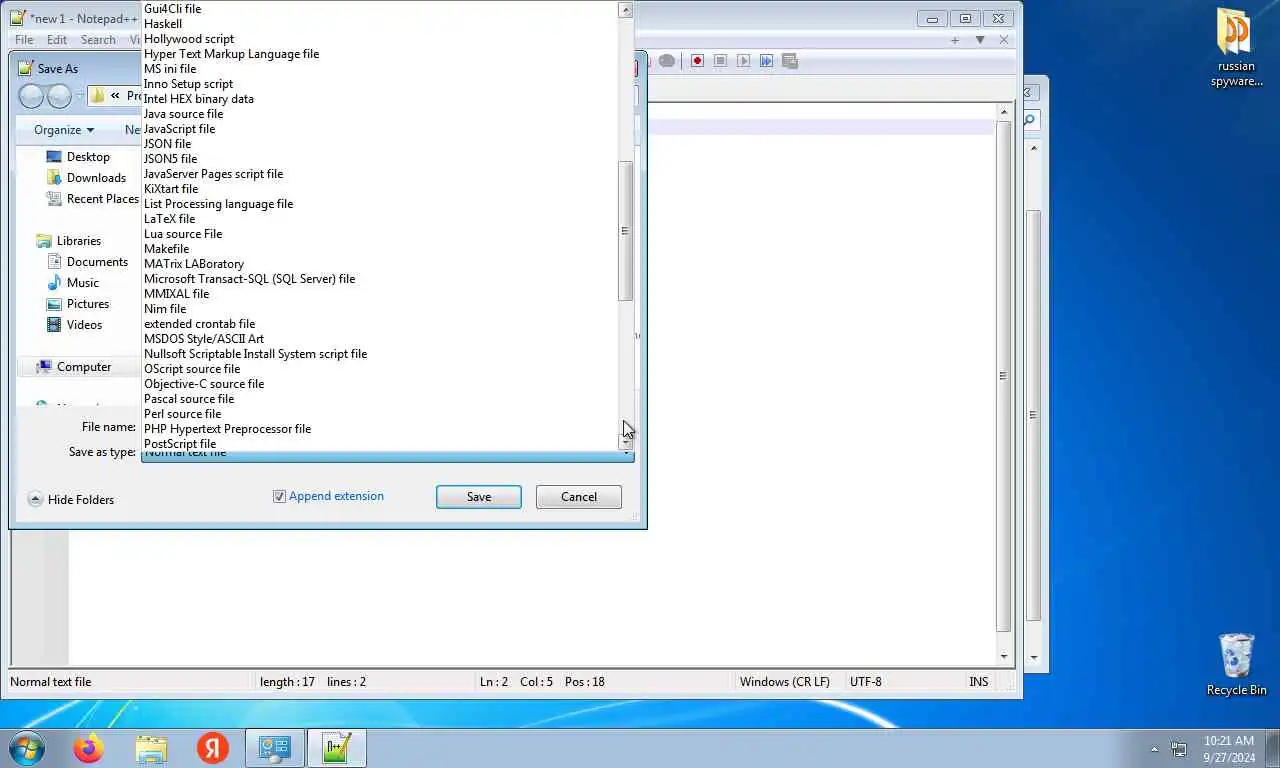Open the Organize dropdown in Save As

point(64,130)
